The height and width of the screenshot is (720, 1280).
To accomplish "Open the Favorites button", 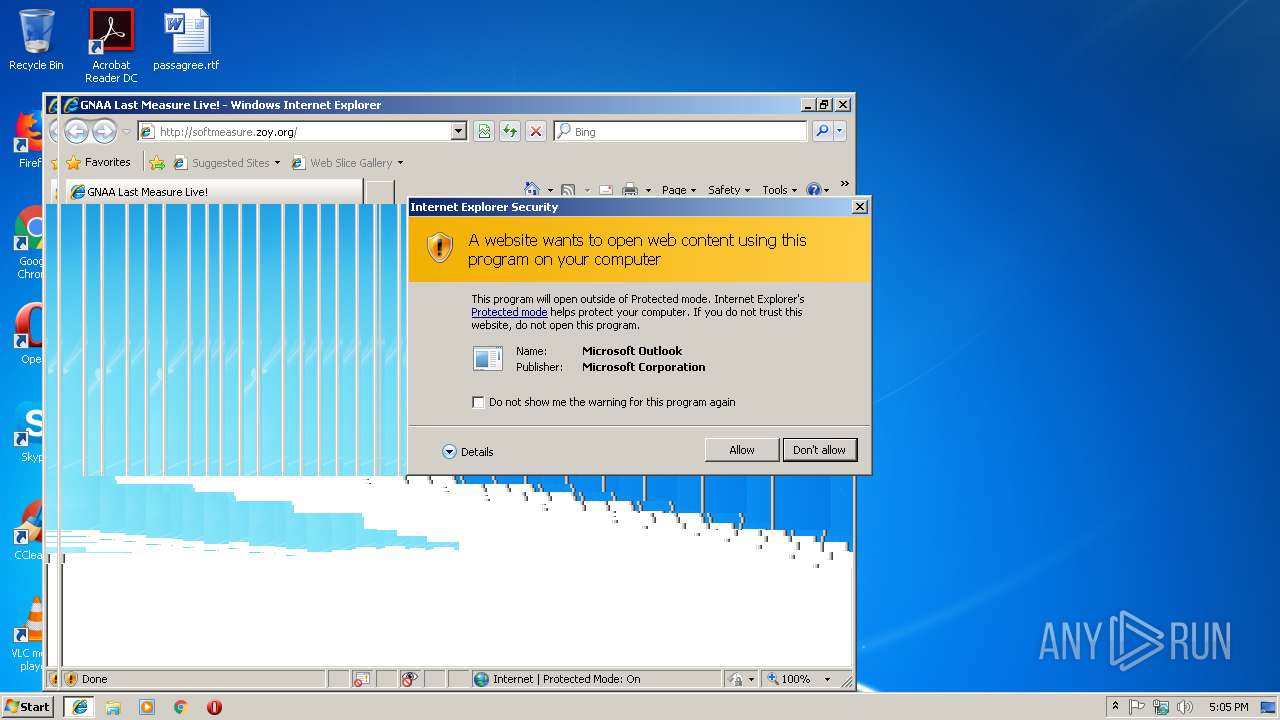I will (x=98, y=162).
